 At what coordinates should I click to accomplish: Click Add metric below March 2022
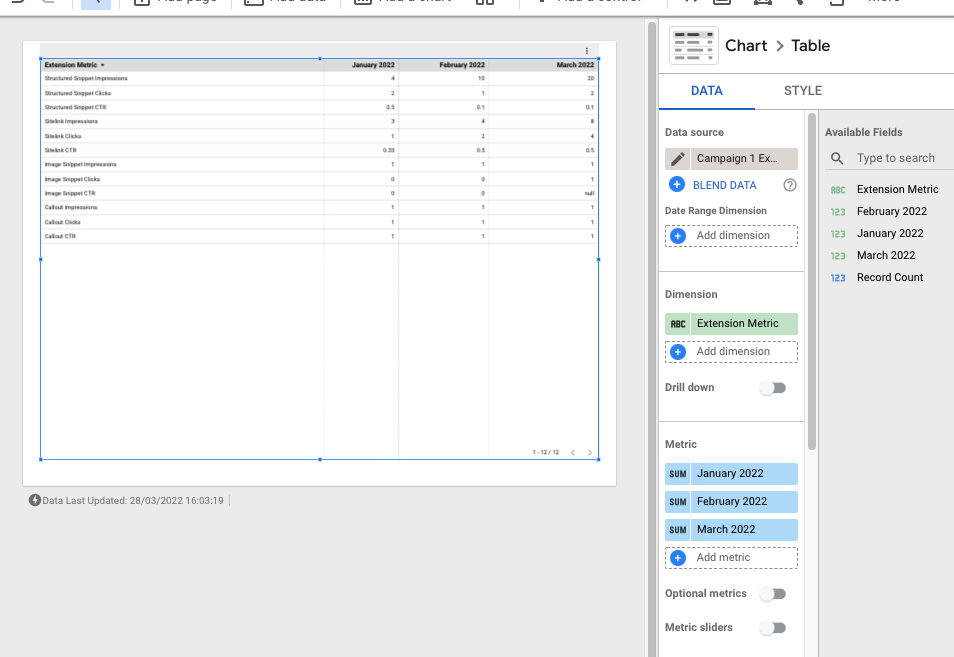point(731,559)
